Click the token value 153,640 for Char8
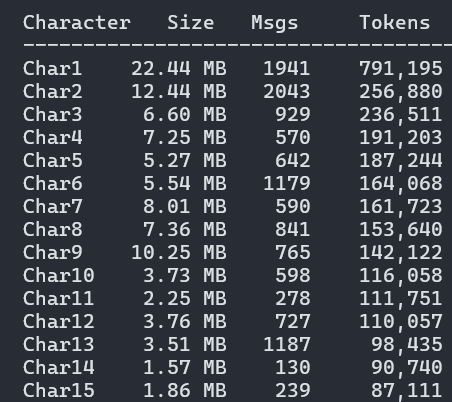Screen dimensions: 452x402 pyautogui.click(x=401, y=229)
